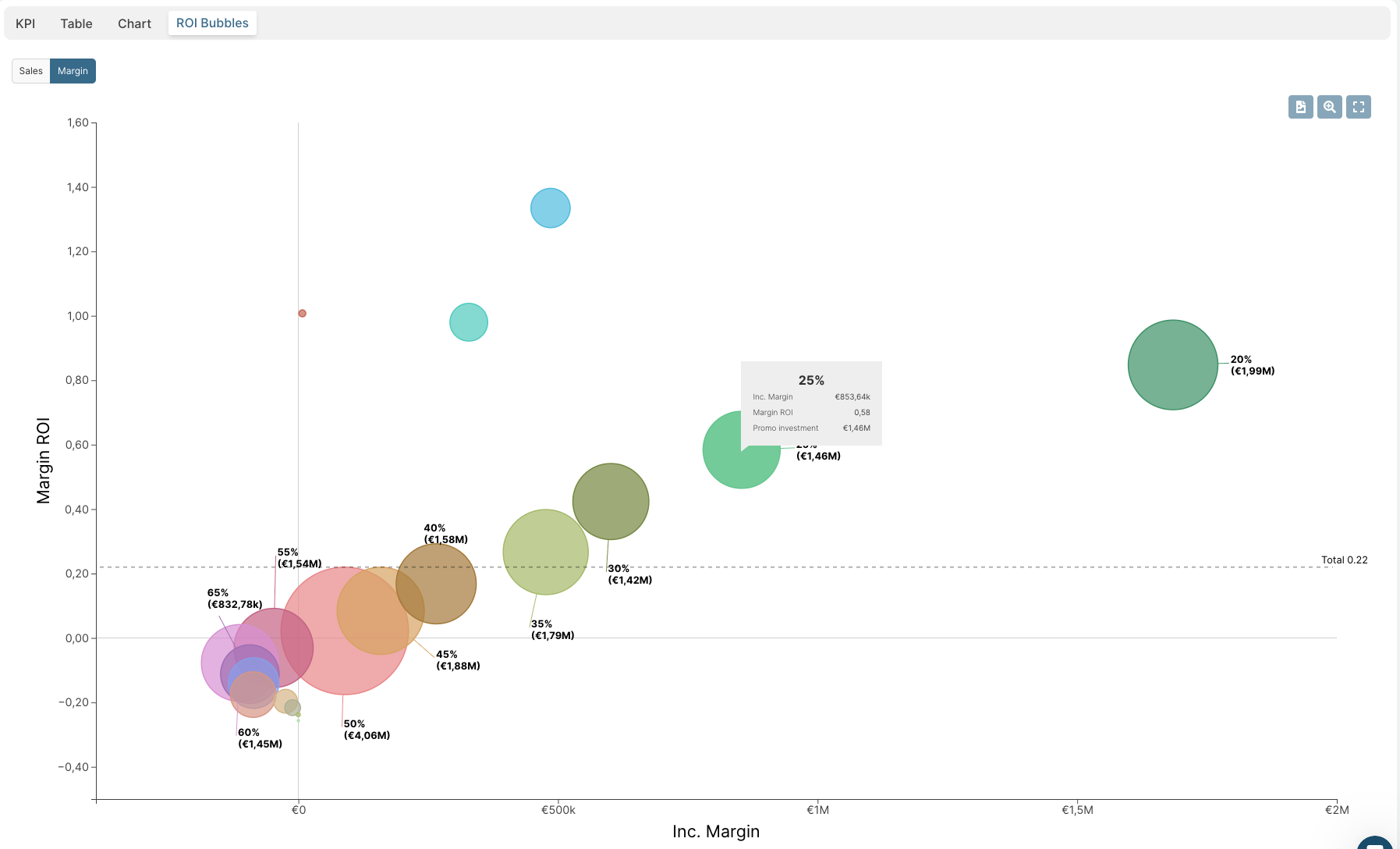Select the ROI Bubbles tab
The width and height of the screenshot is (1400, 849).
[x=211, y=23]
